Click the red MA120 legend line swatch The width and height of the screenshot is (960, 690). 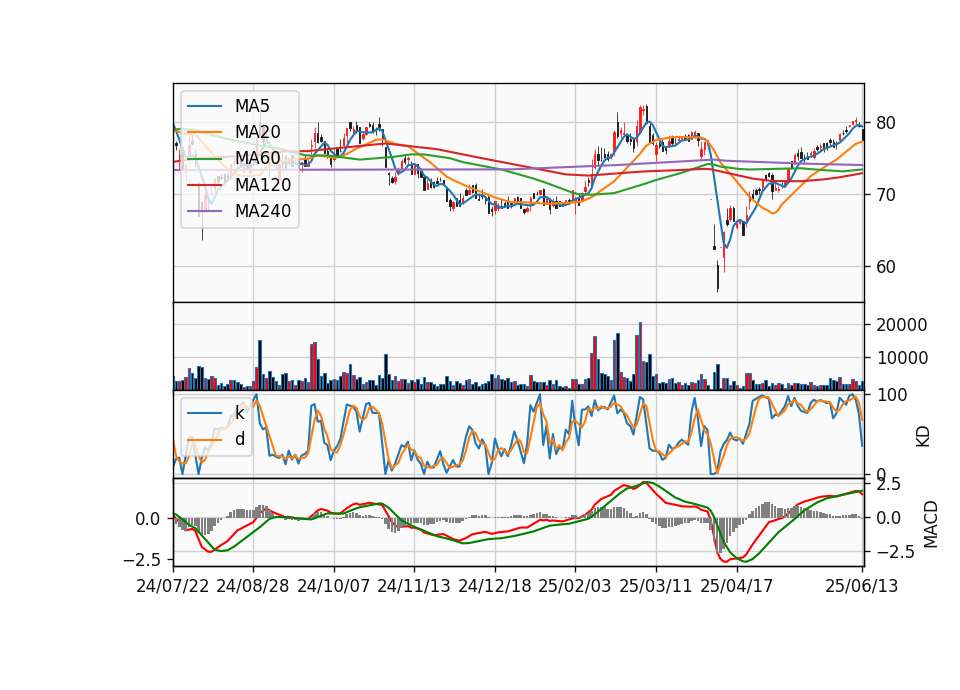204,186
